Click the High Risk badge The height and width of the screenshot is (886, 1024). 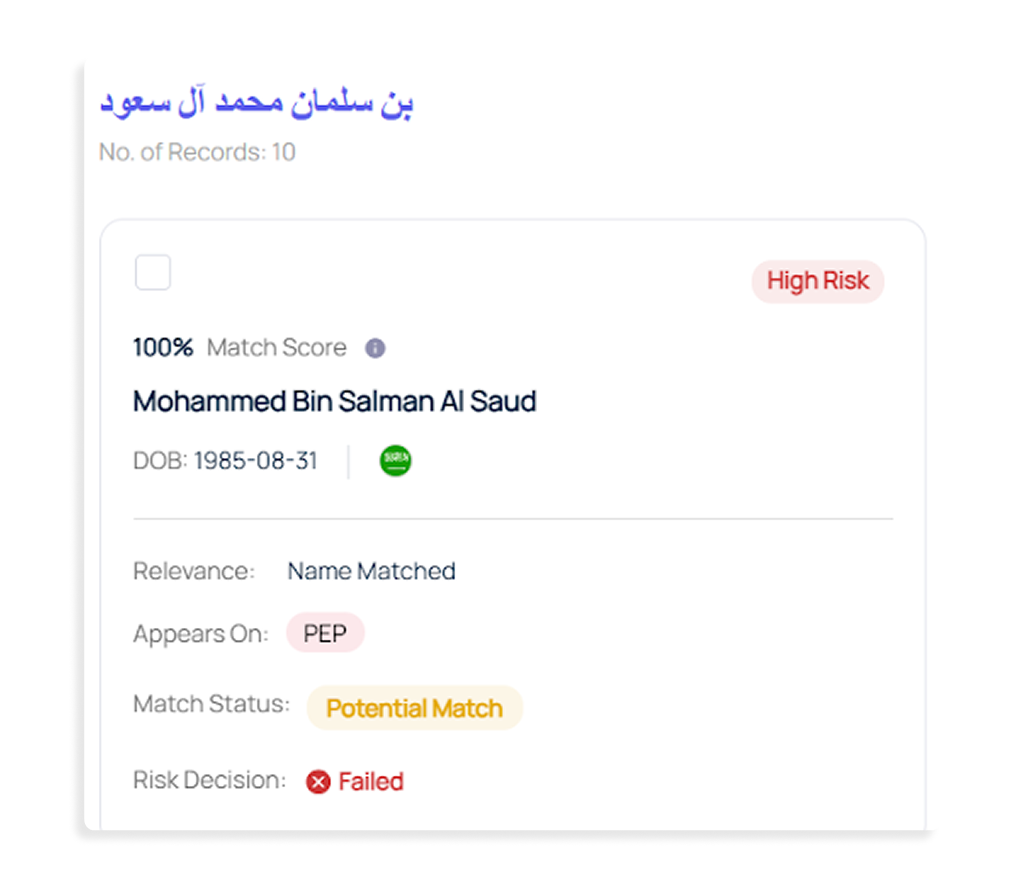click(x=818, y=282)
